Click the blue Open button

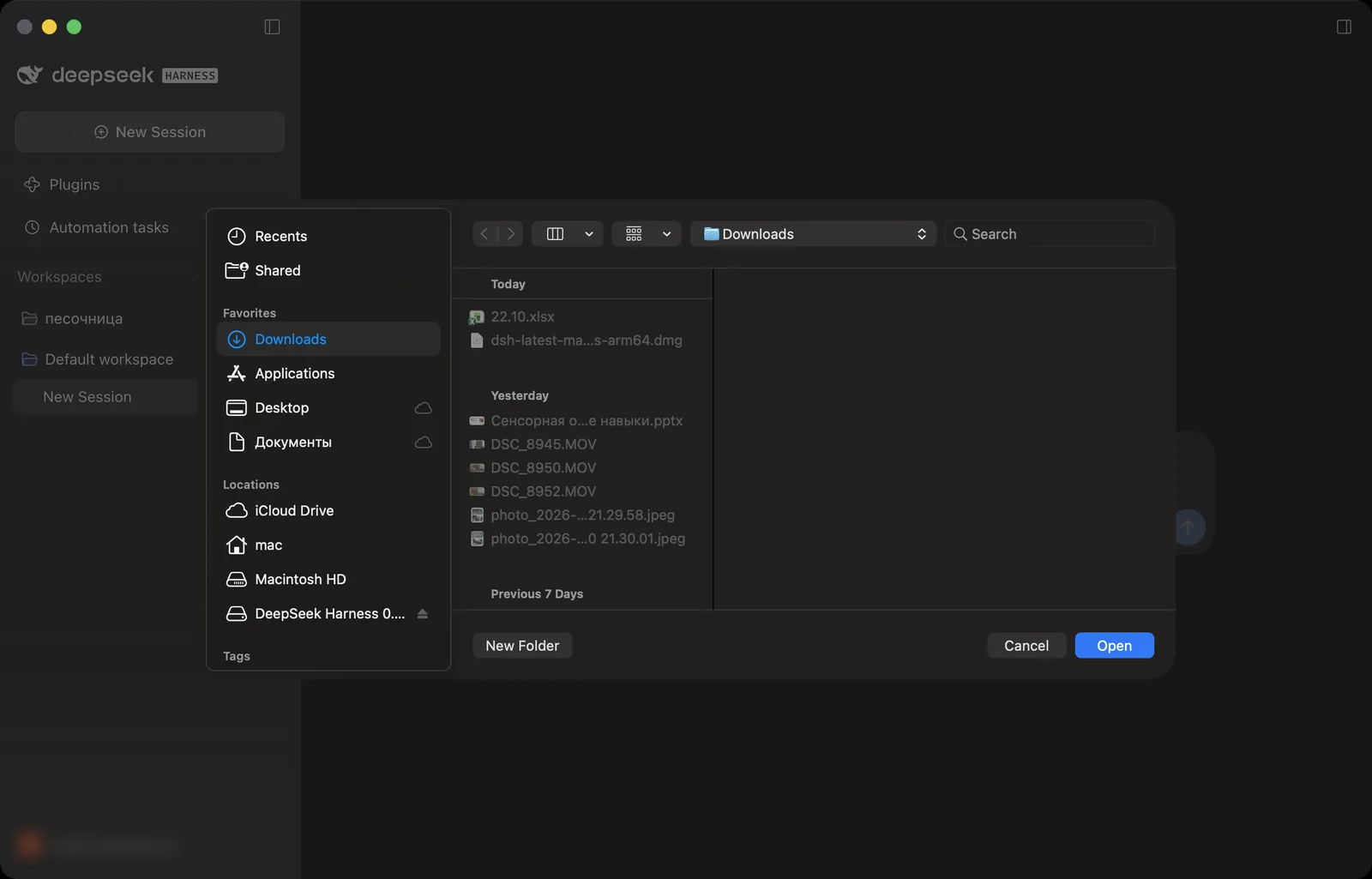[x=1114, y=646]
